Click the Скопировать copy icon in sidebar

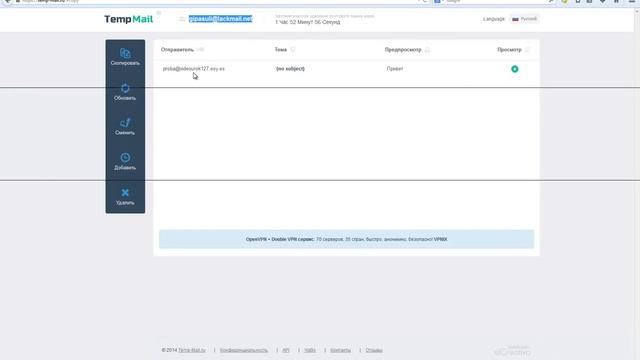125,53
